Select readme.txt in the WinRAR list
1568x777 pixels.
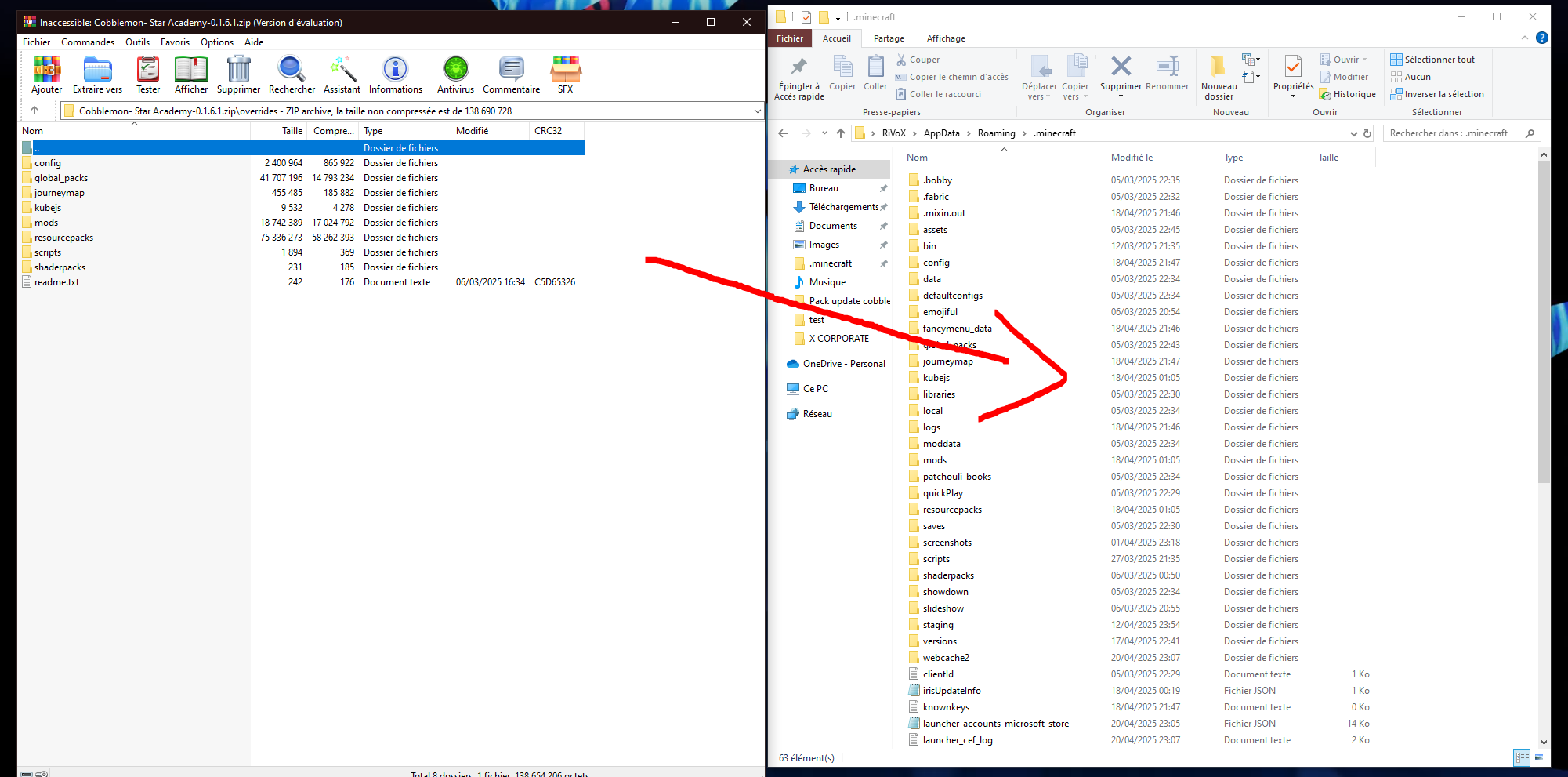[x=56, y=282]
